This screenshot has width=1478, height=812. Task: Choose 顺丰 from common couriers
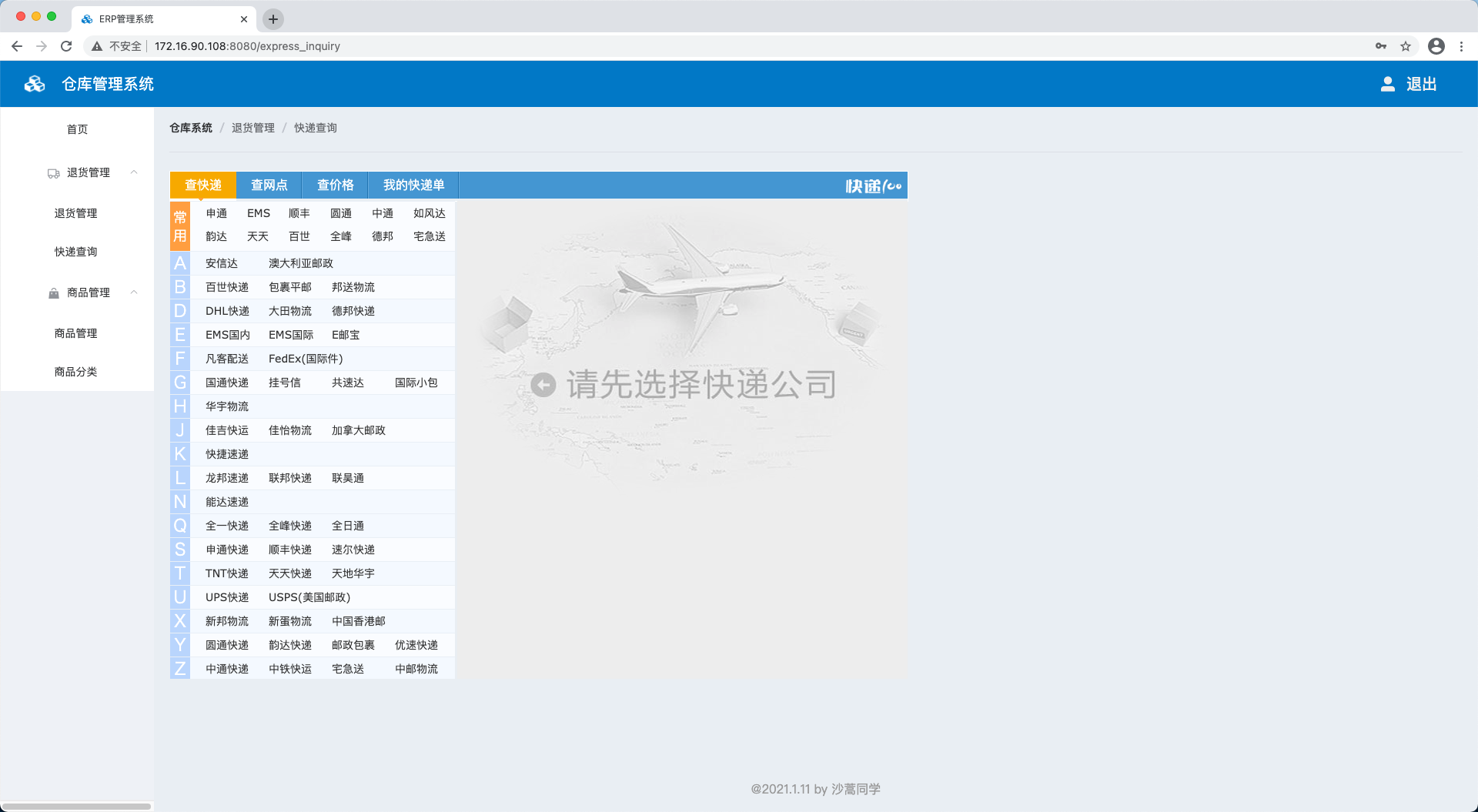(x=299, y=213)
